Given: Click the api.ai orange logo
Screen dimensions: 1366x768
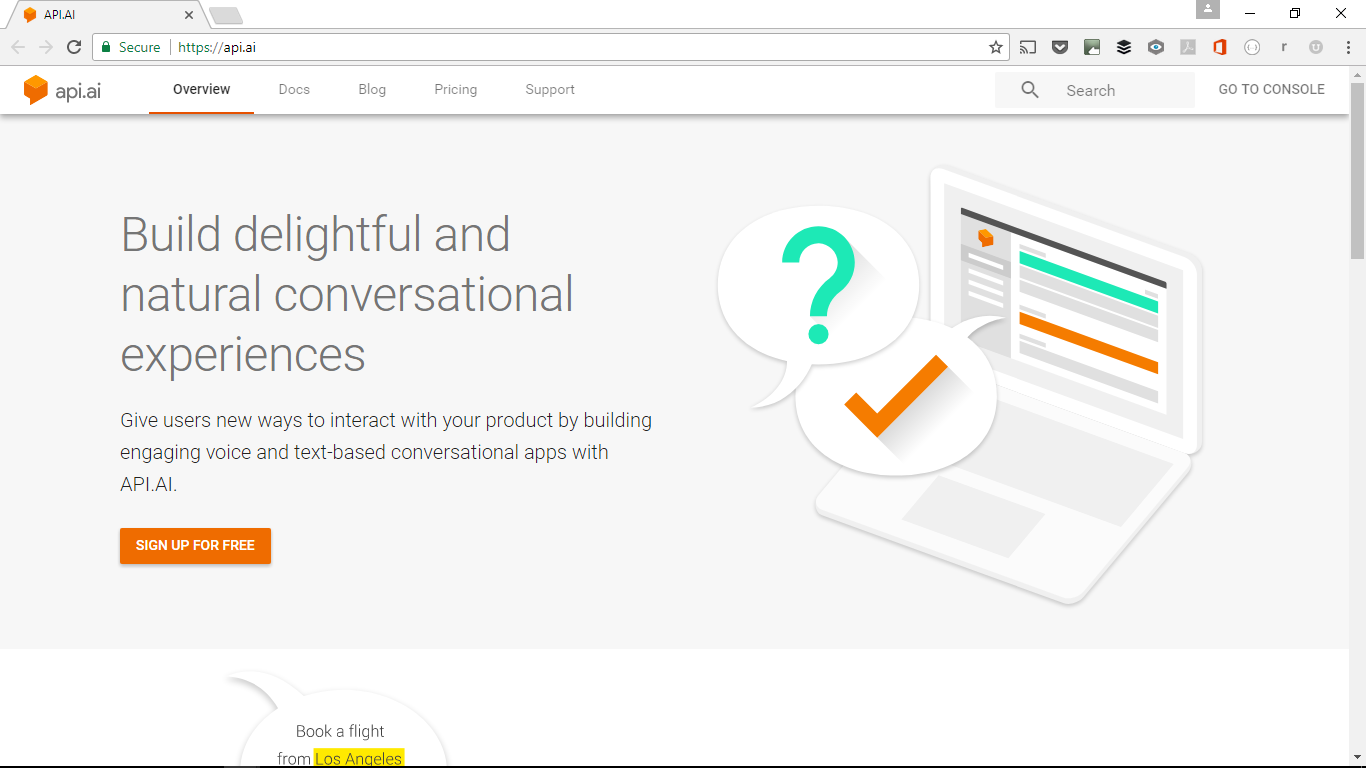Looking at the screenshot, I should click(x=62, y=90).
